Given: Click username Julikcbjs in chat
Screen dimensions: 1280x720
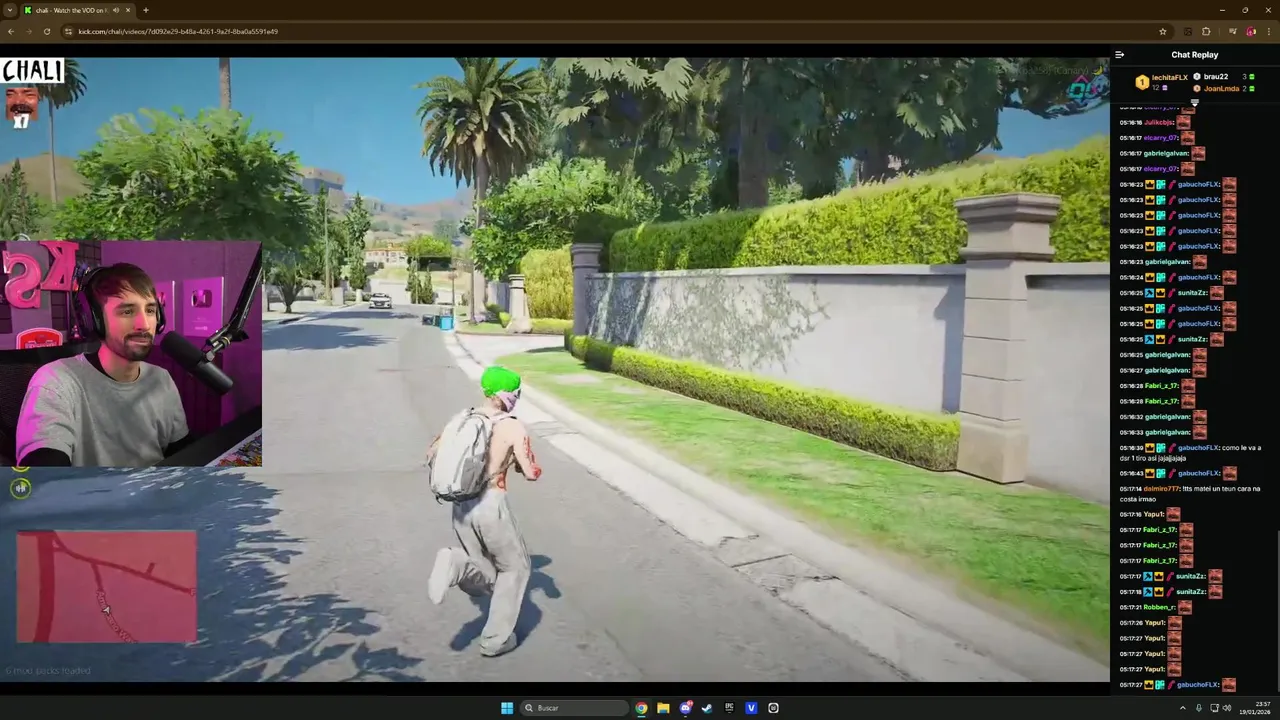Looking at the screenshot, I should click(1159, 122).
